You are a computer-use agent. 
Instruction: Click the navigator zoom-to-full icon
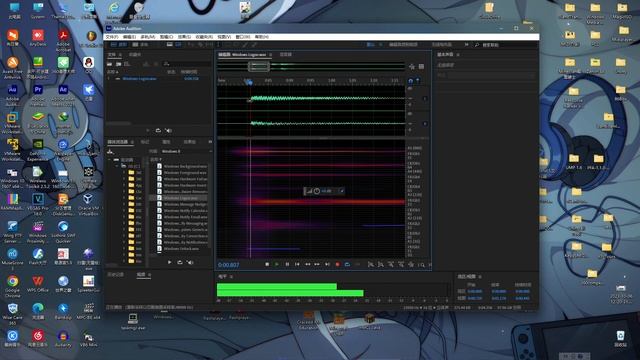click(412, 66)
